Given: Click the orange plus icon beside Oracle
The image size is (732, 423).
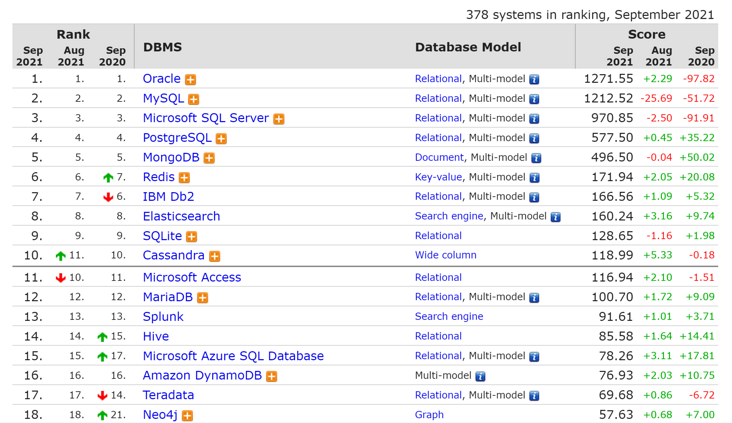Looking at the screenshot, I should pyautogui.click(x=190, y=79).
